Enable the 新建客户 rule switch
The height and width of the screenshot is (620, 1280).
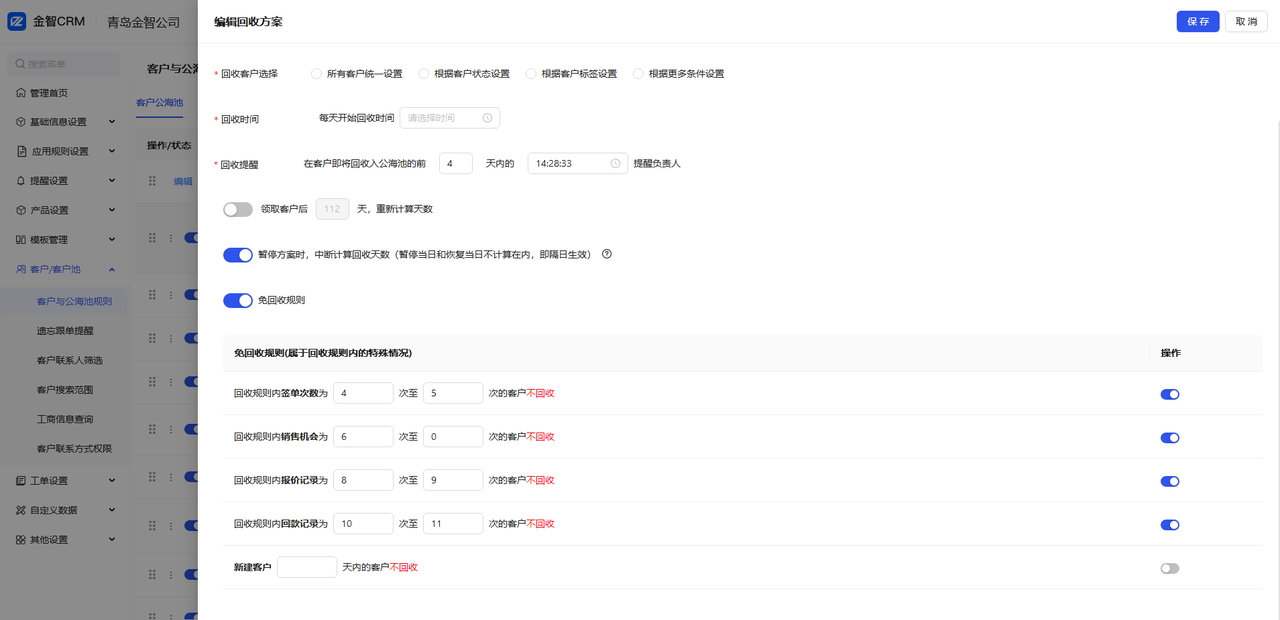[1170, 568]
